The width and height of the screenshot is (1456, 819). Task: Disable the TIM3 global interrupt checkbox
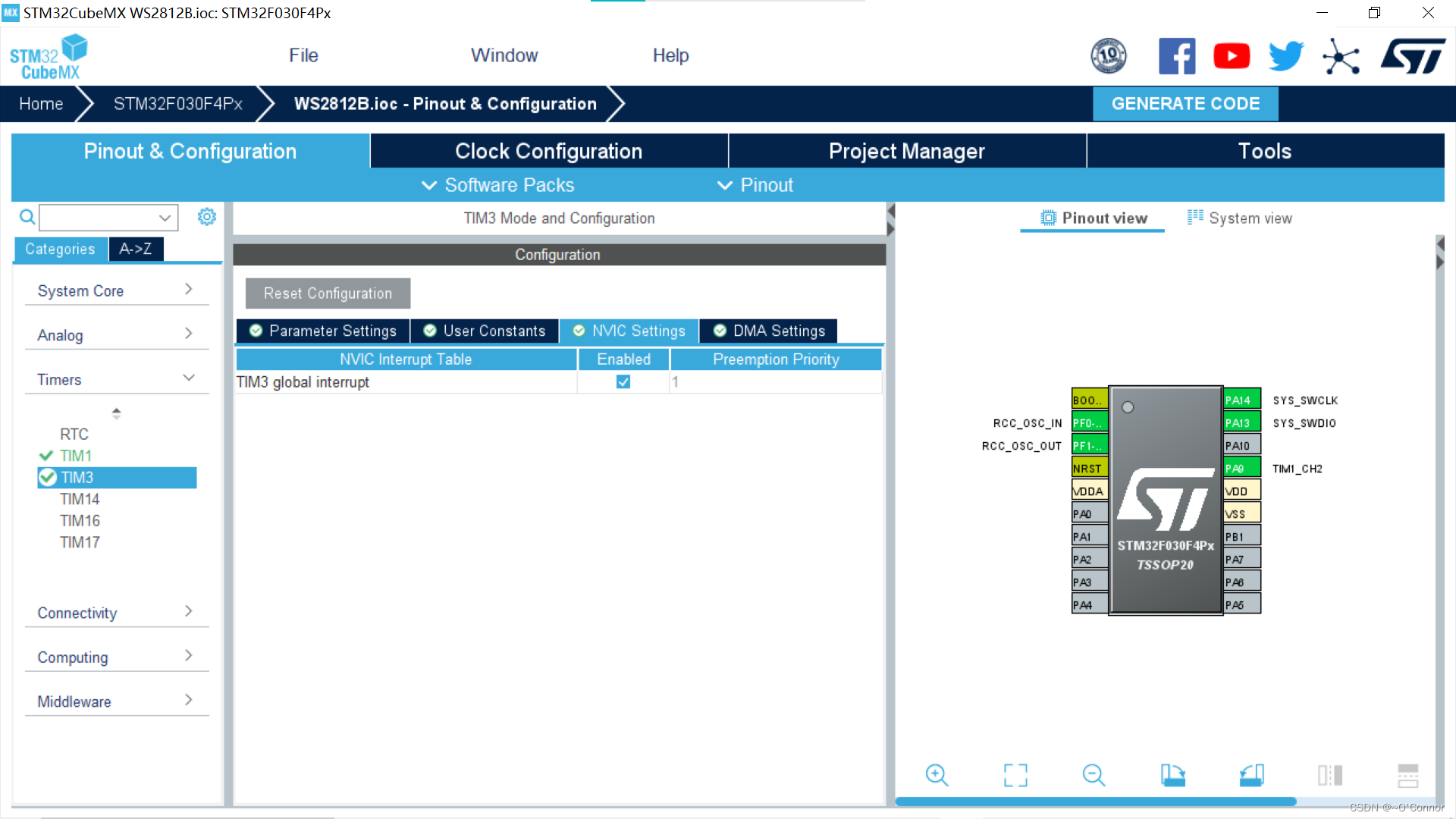pos(623,382)
